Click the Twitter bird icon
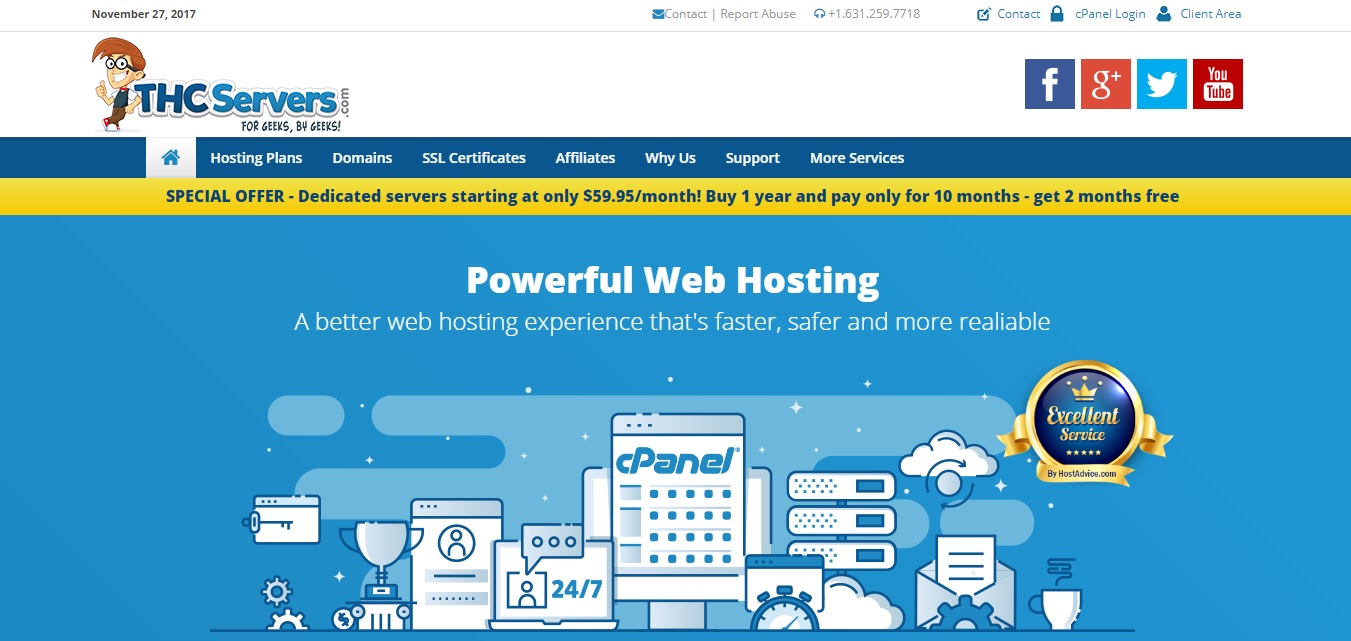The height and width of the screenshot is (641, 1351). click(1161, 84)
